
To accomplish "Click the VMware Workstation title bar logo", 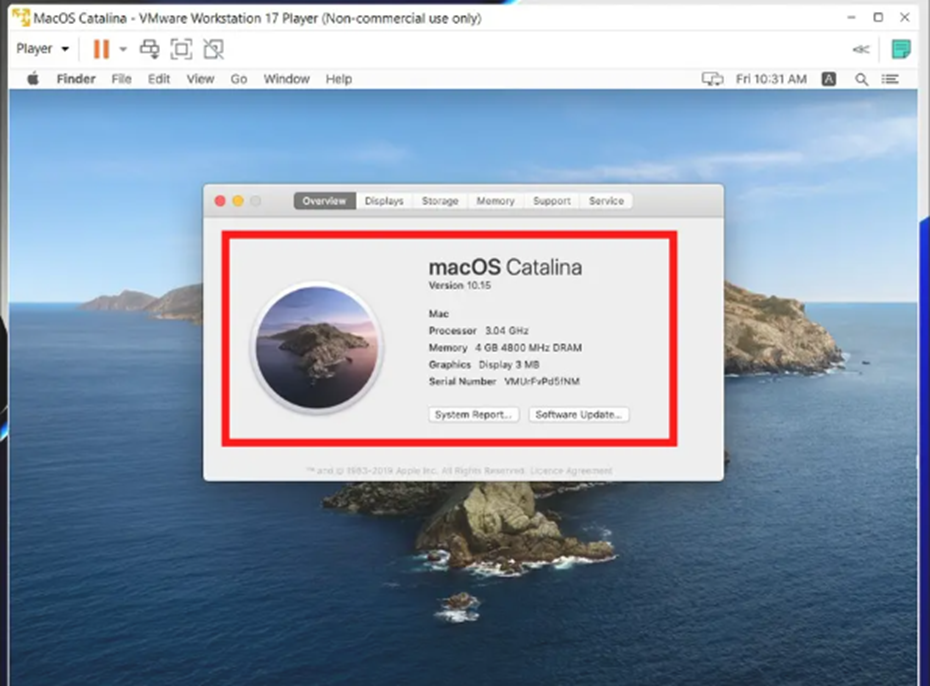I will point(21,17).
